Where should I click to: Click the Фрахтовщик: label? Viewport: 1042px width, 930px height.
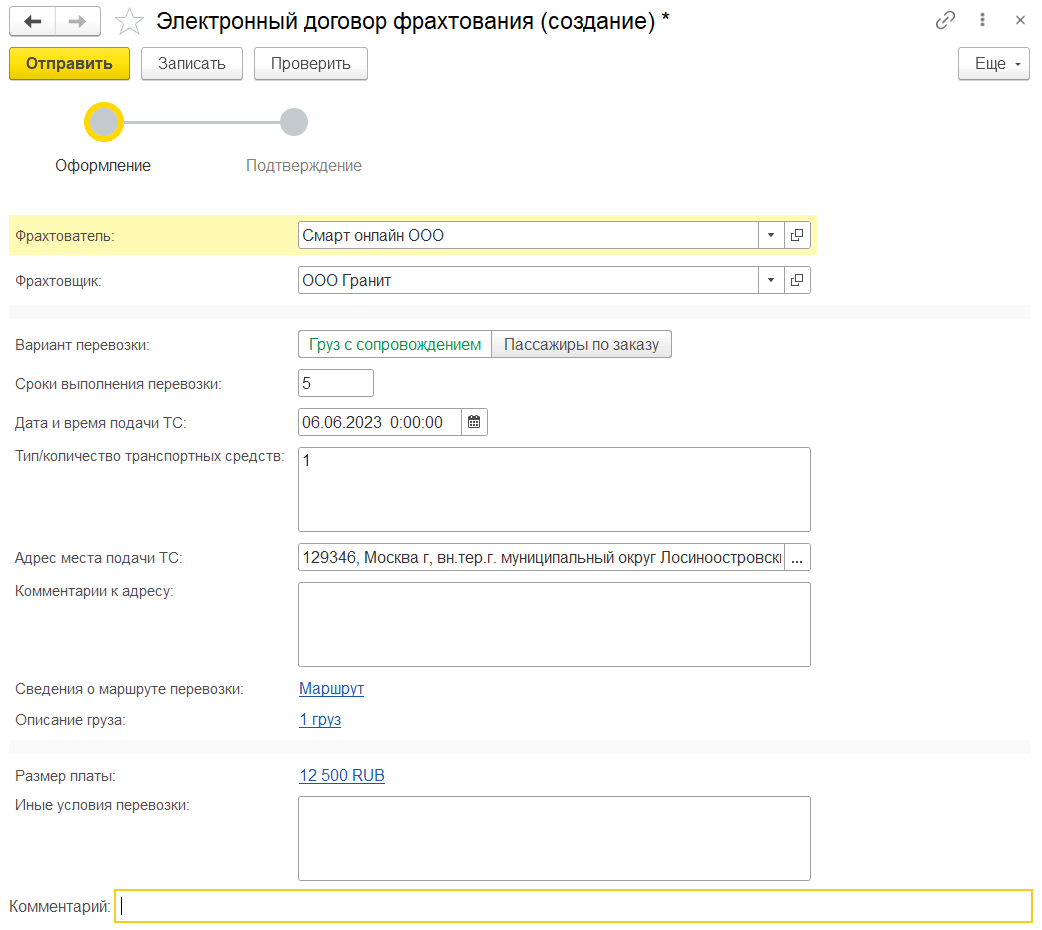pyautogui.click(x=58, y=281)
